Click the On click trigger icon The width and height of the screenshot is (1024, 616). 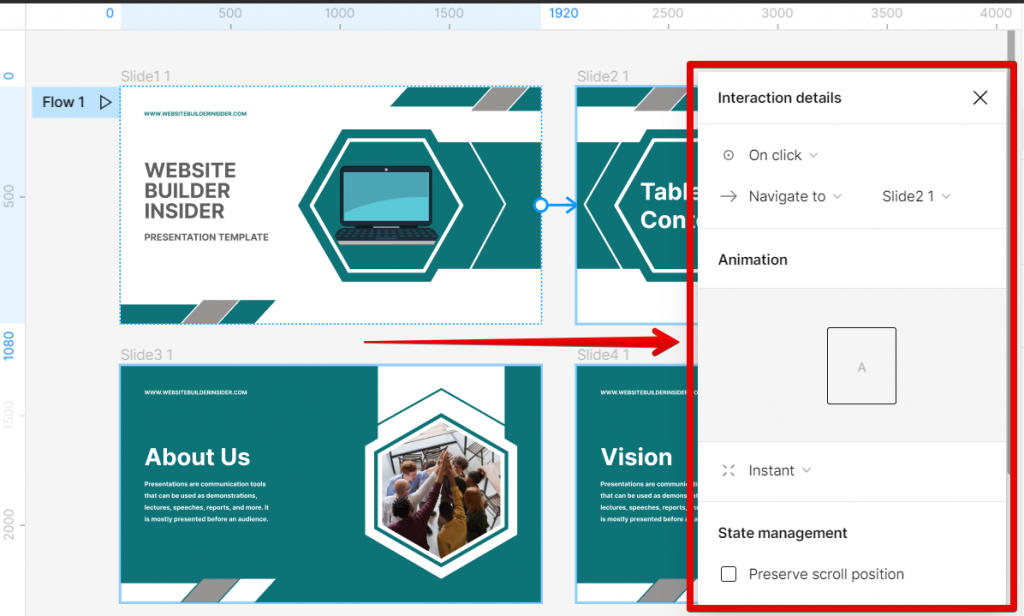[x=729, y=155]
